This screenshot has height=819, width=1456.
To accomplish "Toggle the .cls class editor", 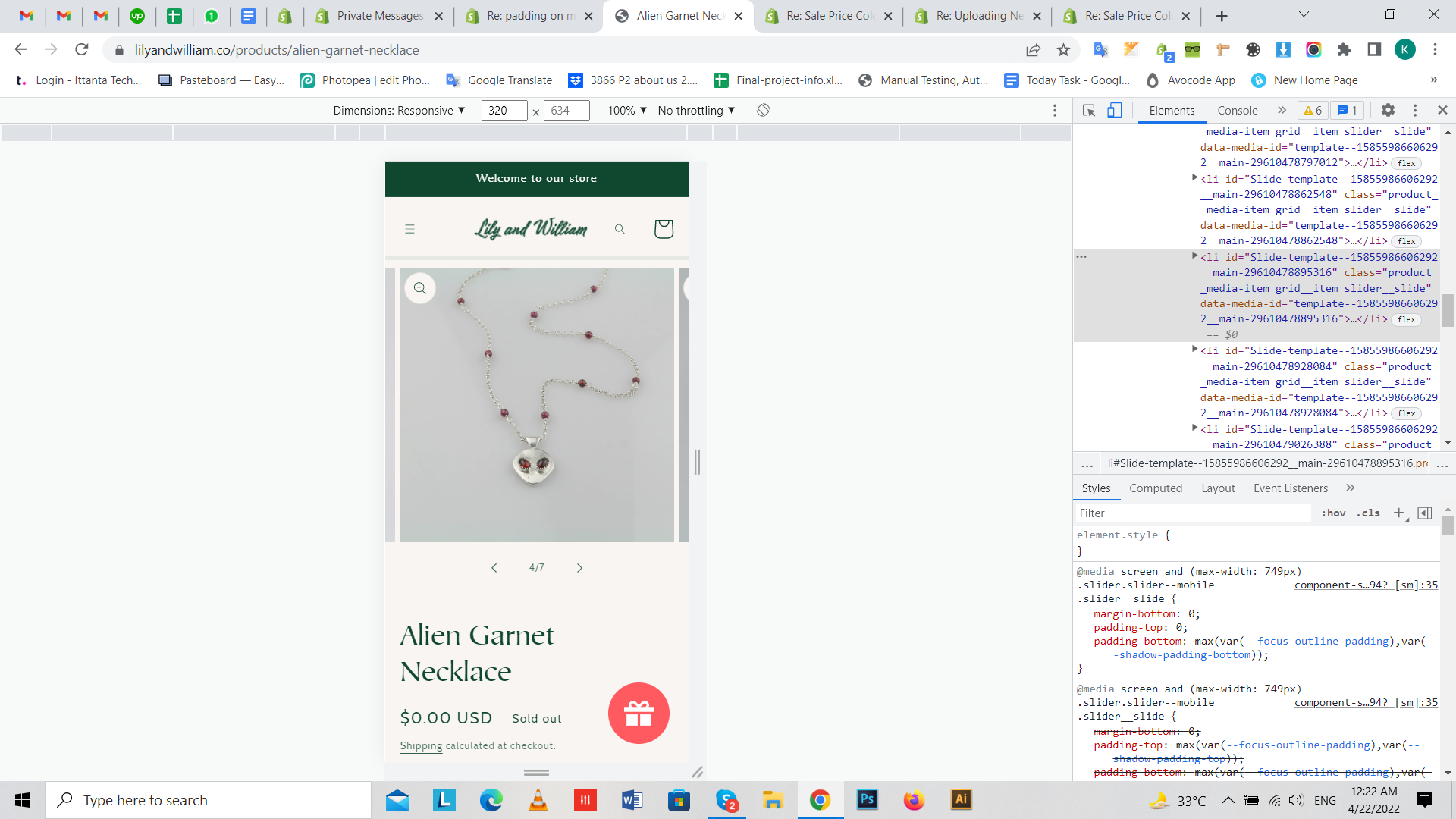I will [1369, 513].
